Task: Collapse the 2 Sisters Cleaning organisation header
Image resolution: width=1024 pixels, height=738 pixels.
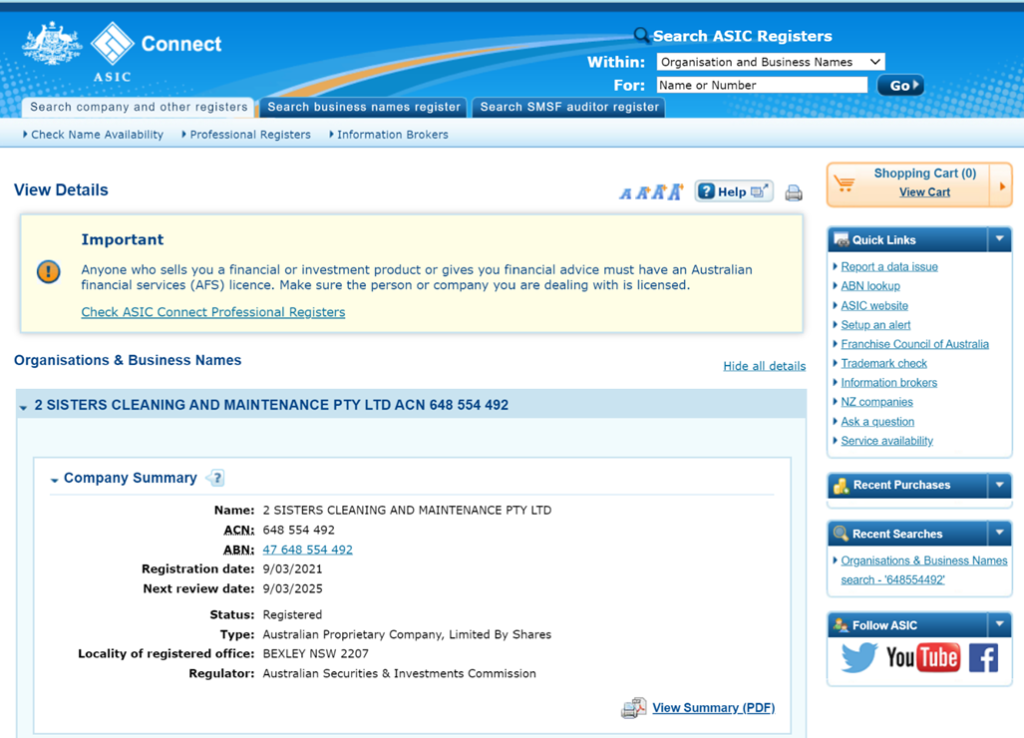Action: click(24, 407)
